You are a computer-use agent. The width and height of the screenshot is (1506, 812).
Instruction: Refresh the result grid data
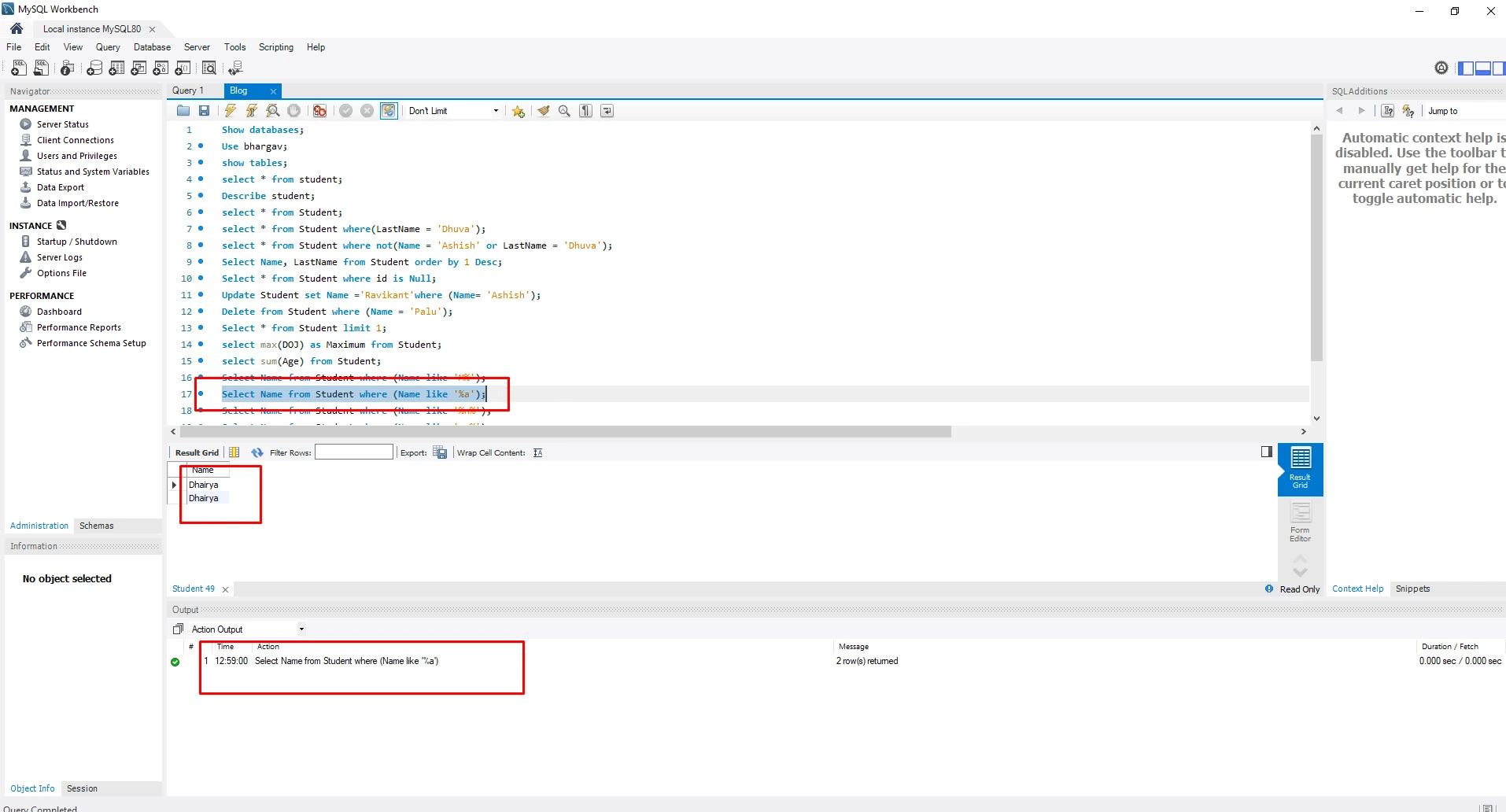[257, 452]
